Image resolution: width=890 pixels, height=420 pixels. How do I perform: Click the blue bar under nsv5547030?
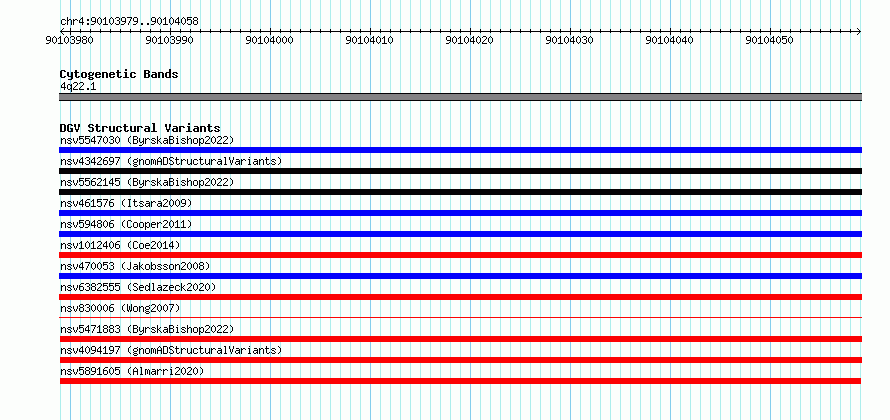click(x=460, y=150)
